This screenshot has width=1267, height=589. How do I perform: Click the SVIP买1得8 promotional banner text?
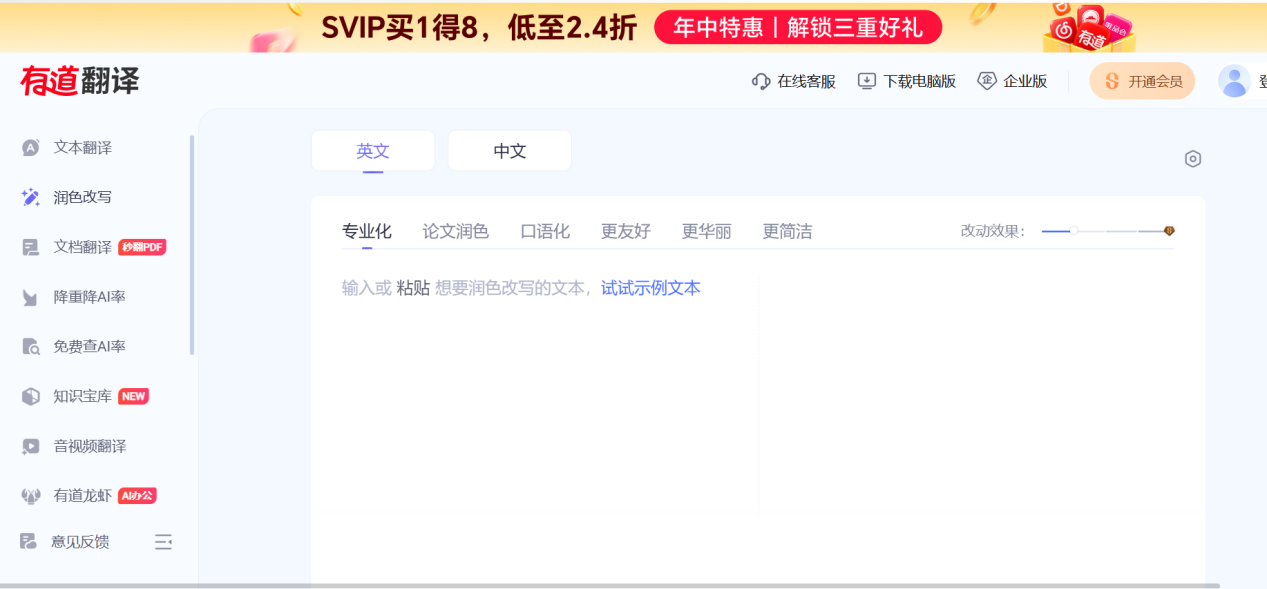pyautogui.click(x=479, y=28)
